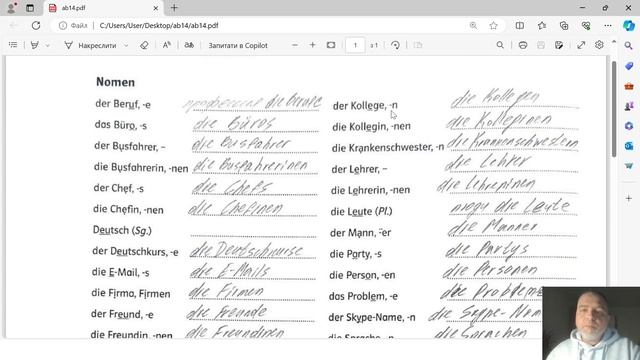Open browser essentials heart icon

pos(586,25)
